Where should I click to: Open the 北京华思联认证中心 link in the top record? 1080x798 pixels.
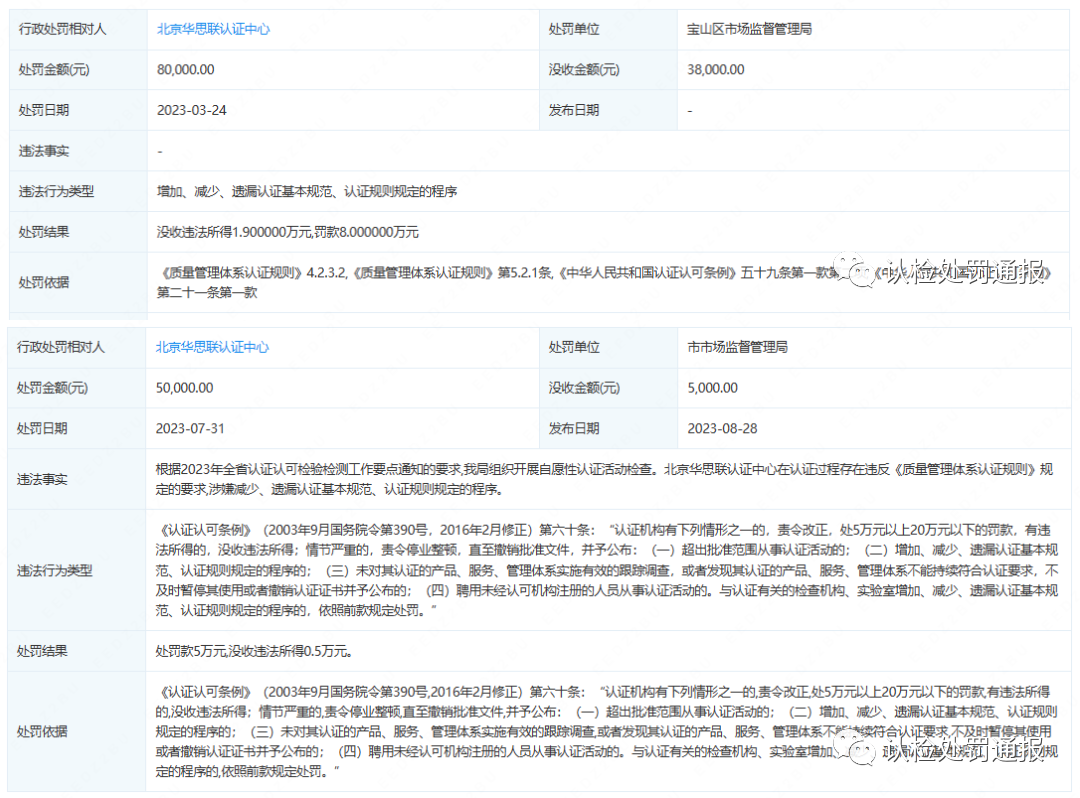[213, 29]
